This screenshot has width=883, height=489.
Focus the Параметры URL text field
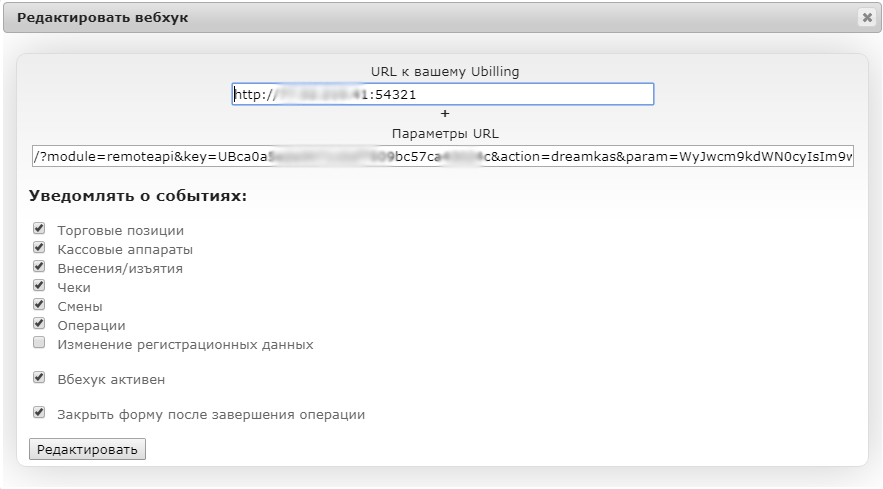pos(442,156)
